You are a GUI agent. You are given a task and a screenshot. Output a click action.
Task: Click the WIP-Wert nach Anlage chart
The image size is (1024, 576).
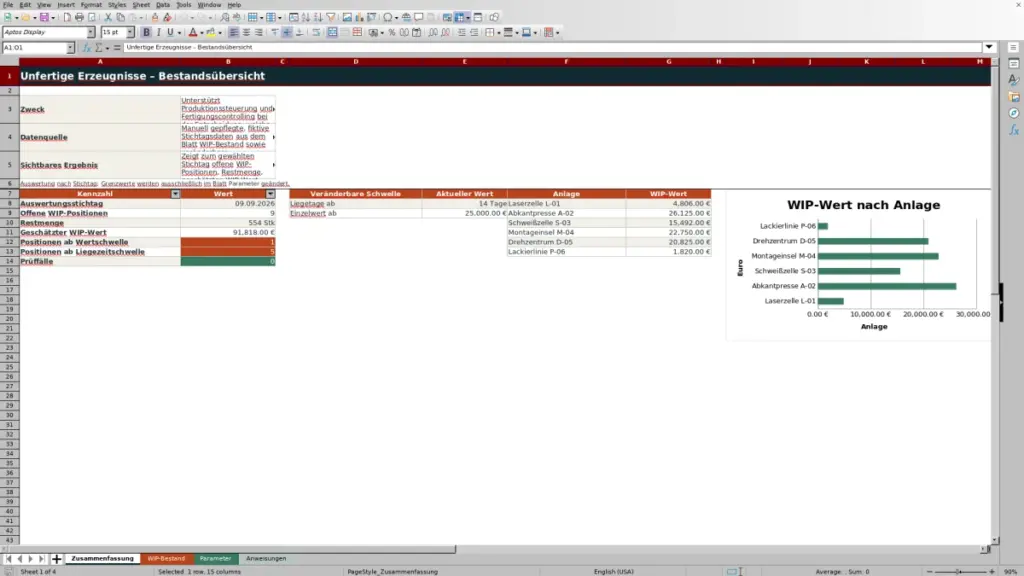point(858,266)
